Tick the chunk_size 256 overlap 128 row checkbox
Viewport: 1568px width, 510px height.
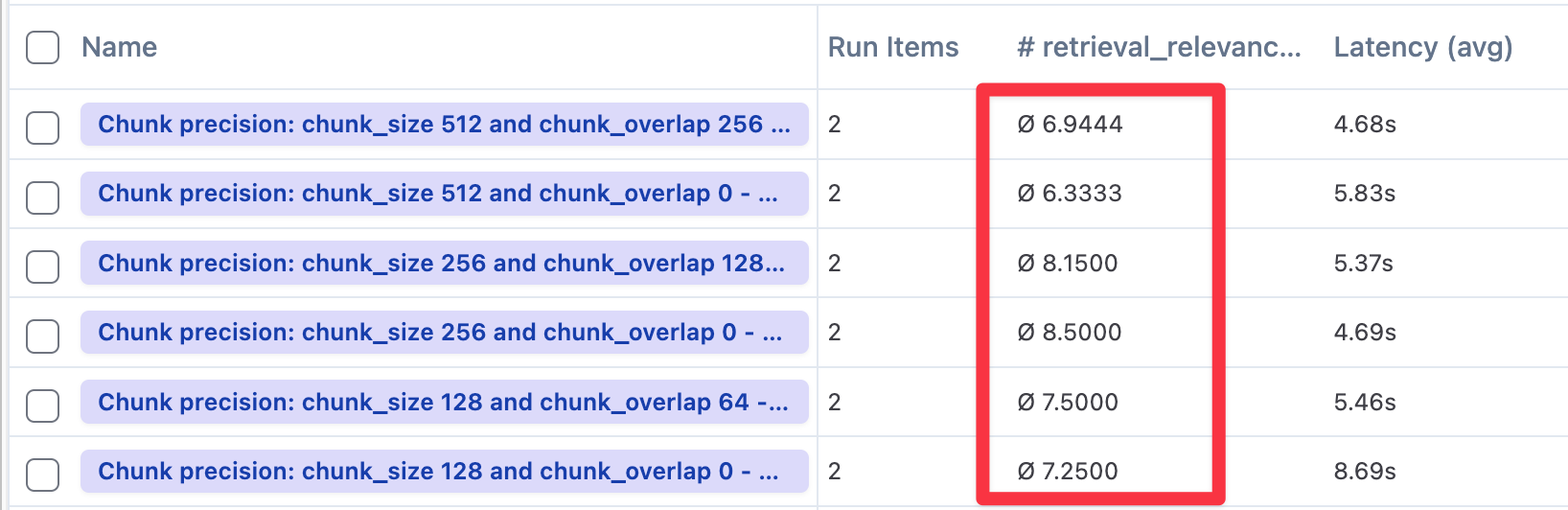tap(42, 266)
